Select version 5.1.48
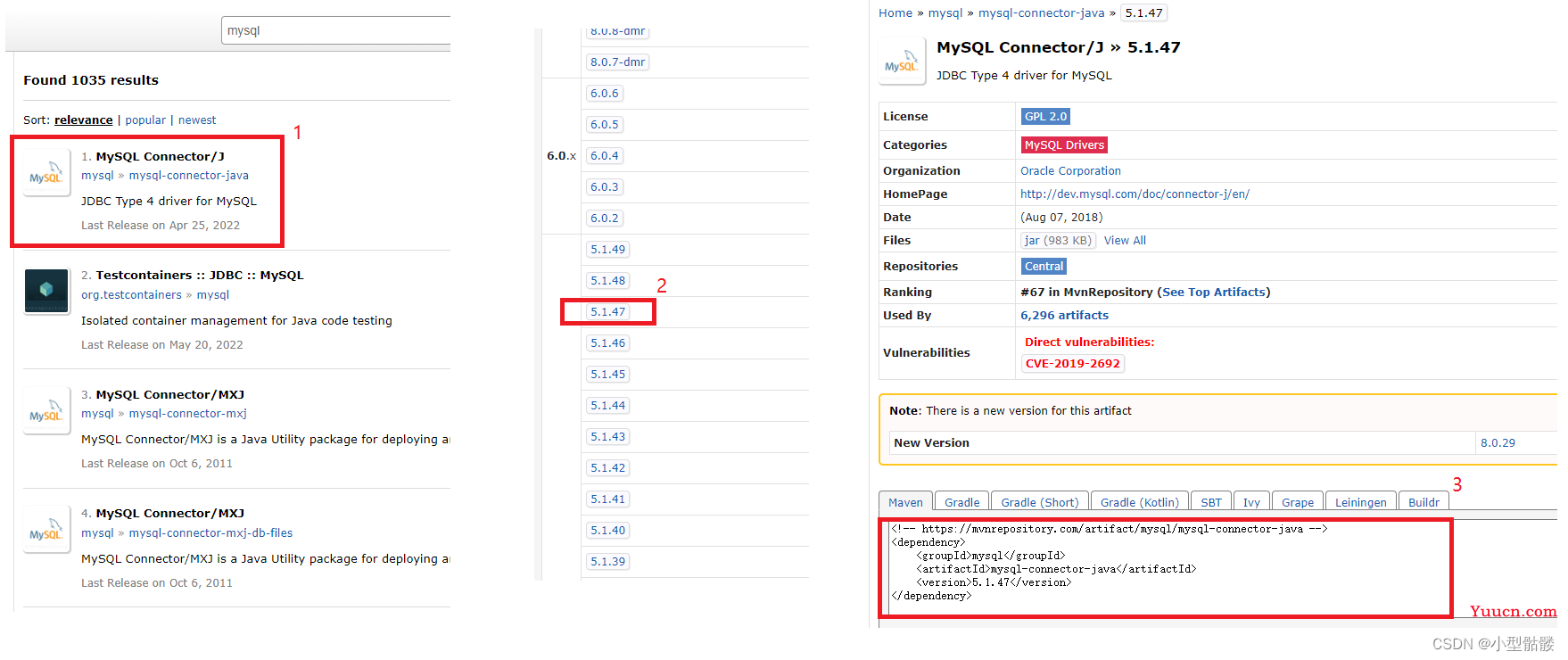This screenshot has width=1568, height=660. pos(608,281)
